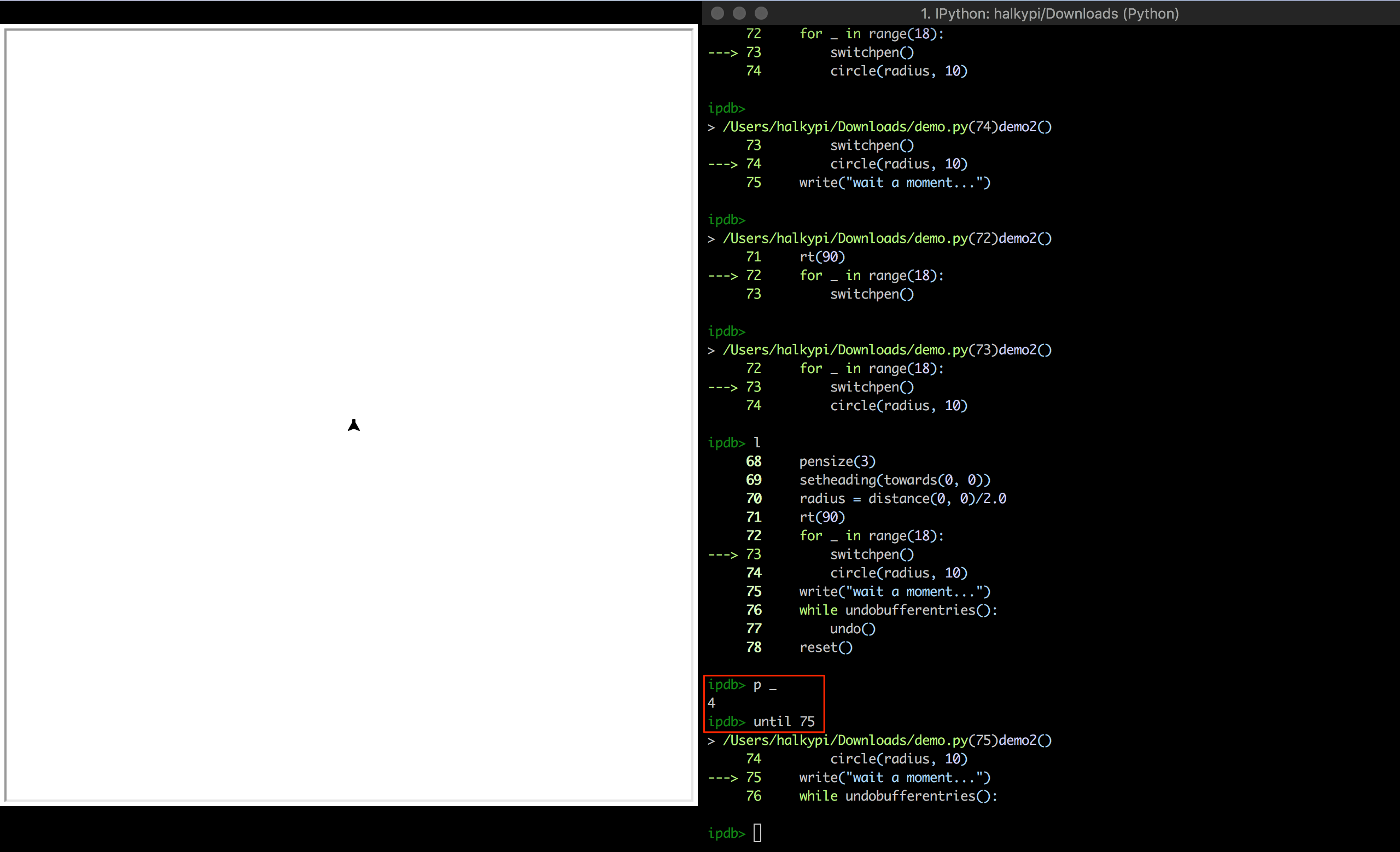
Task: Click the minimize button of the IPython terminal
Action: click(x=739, y=13)
